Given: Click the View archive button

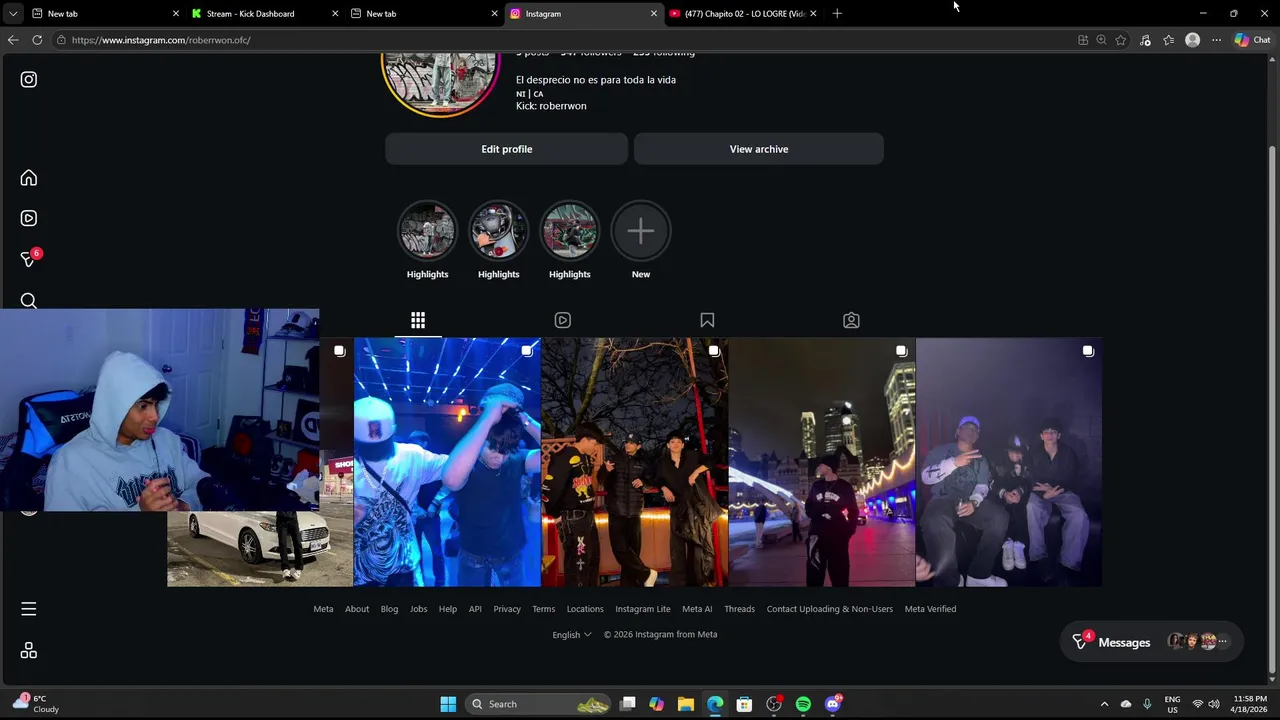Looking at the screenshot, I should (759, 149).
